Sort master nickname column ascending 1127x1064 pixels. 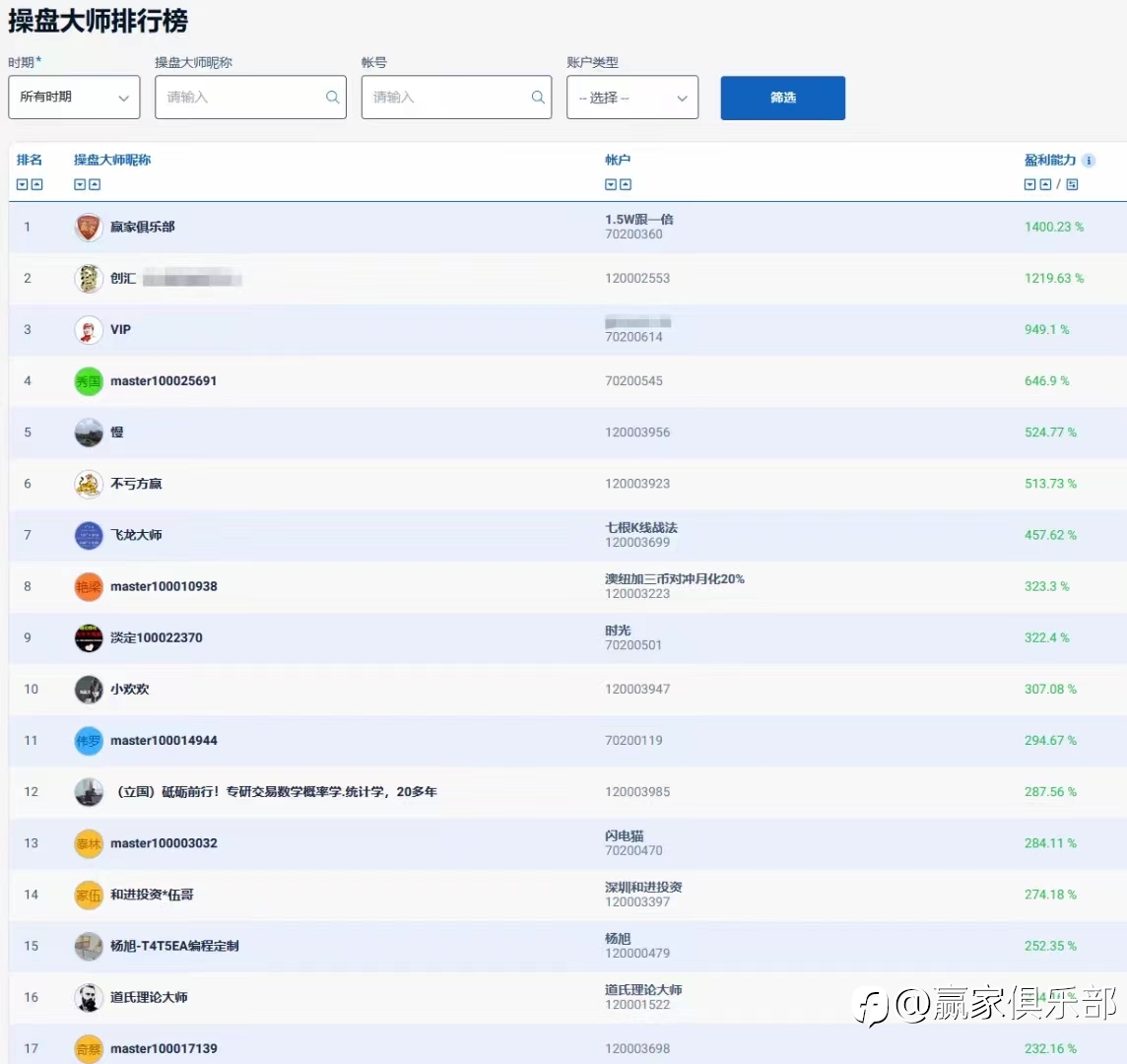[x=95, y=185]
